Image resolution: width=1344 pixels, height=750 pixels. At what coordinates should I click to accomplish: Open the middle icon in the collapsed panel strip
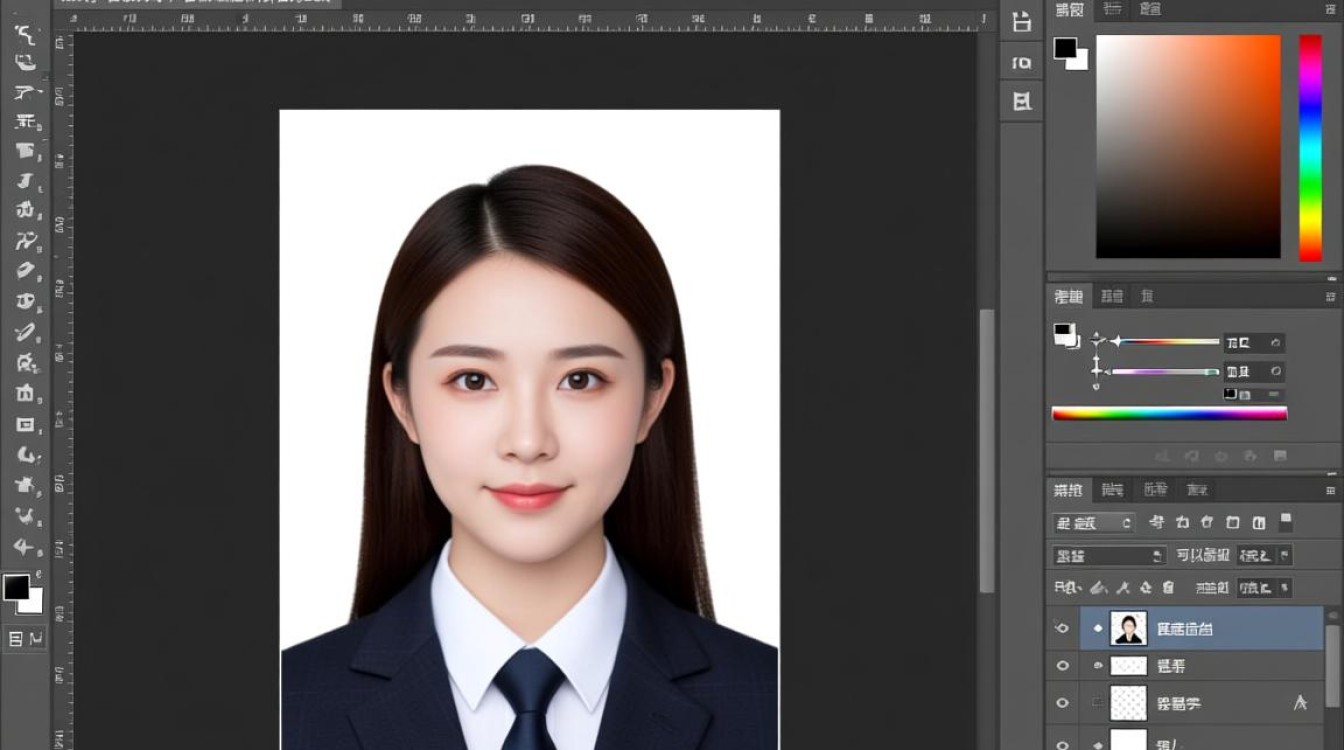(1021, 63)
